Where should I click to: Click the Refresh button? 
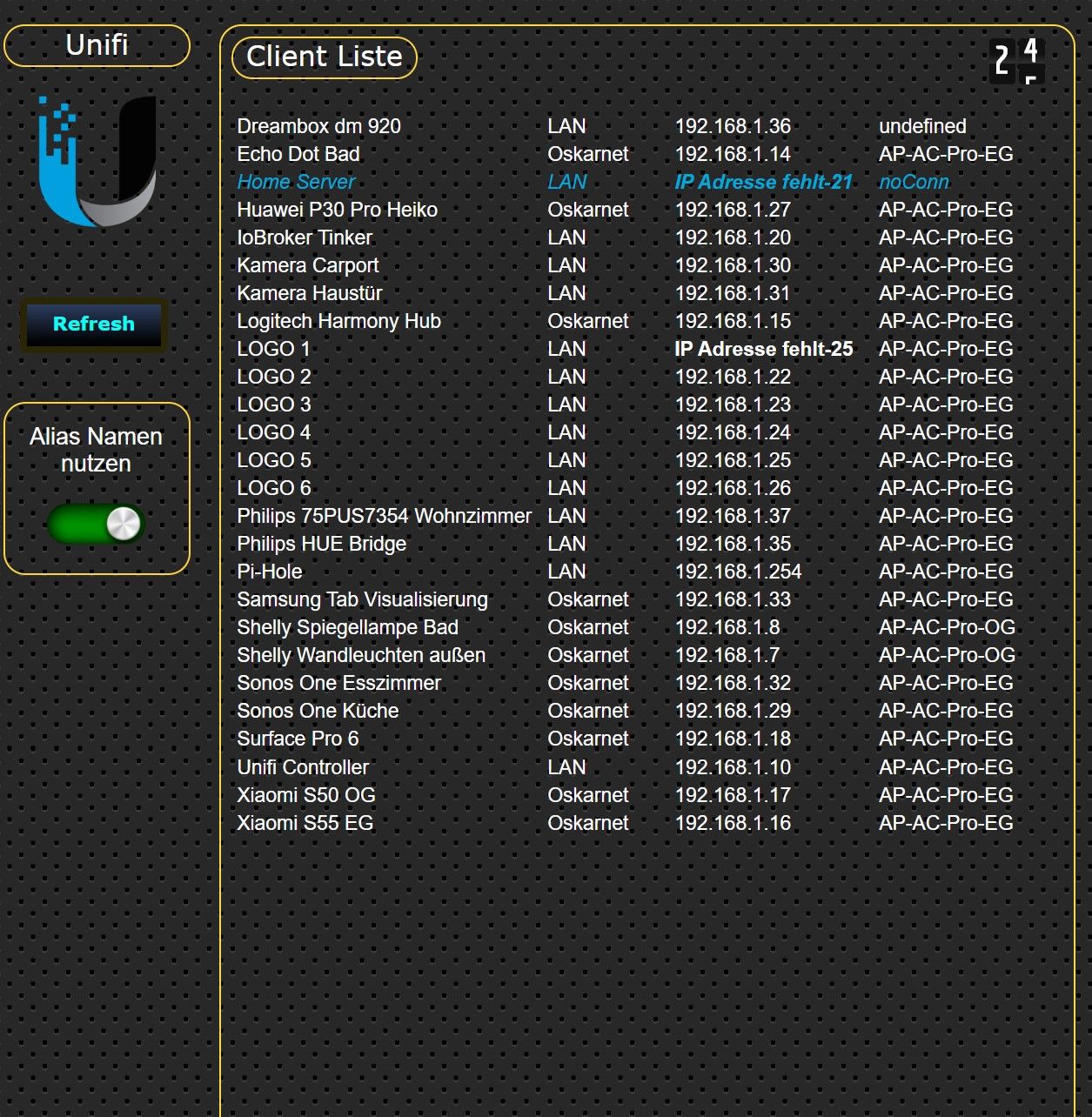tap(94, 324)
